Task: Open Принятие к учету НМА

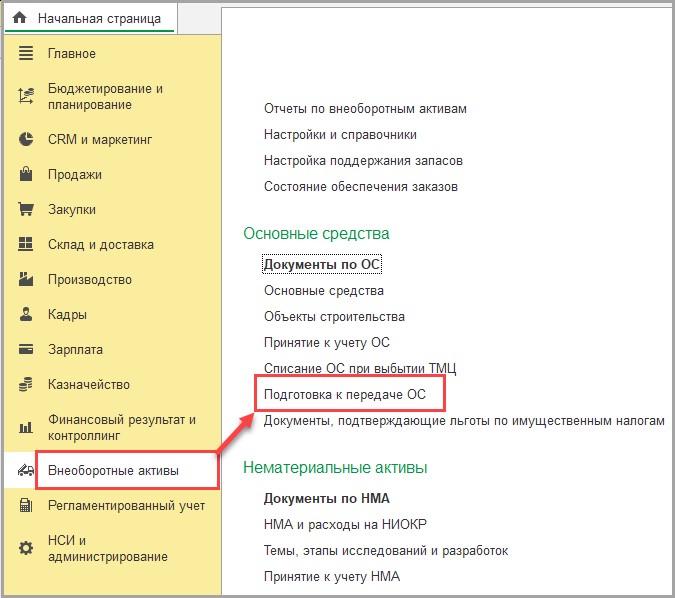Action: pyautogui.click(x=332, y=576)
